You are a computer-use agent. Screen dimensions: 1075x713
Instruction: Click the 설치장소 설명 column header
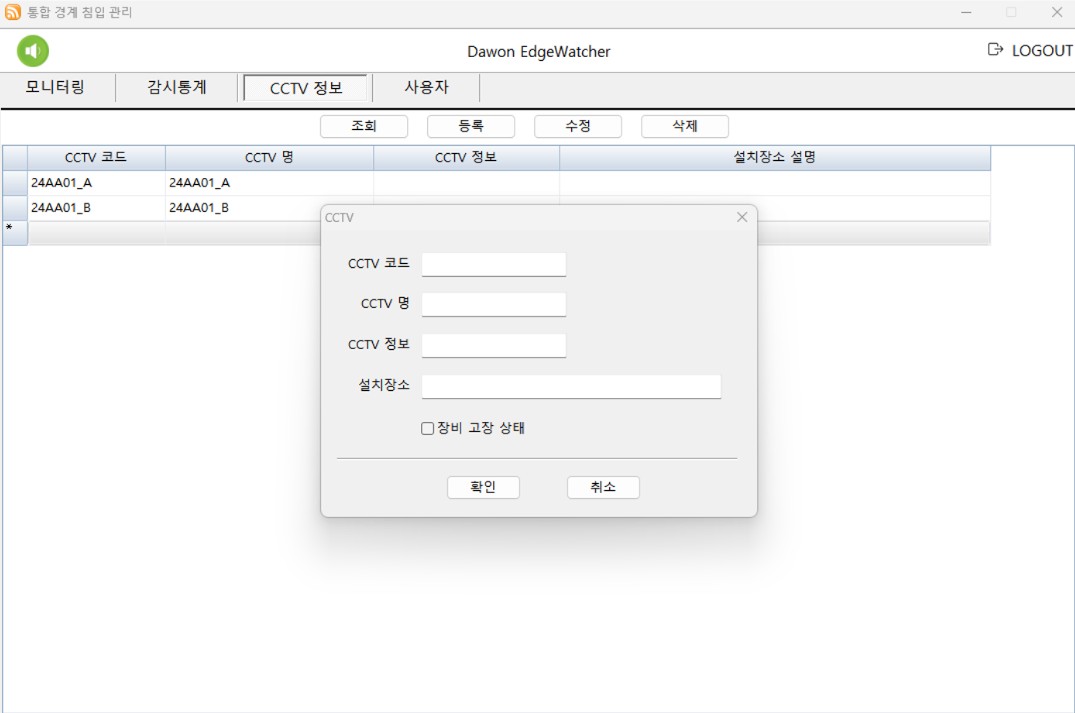tap(775, 158)
